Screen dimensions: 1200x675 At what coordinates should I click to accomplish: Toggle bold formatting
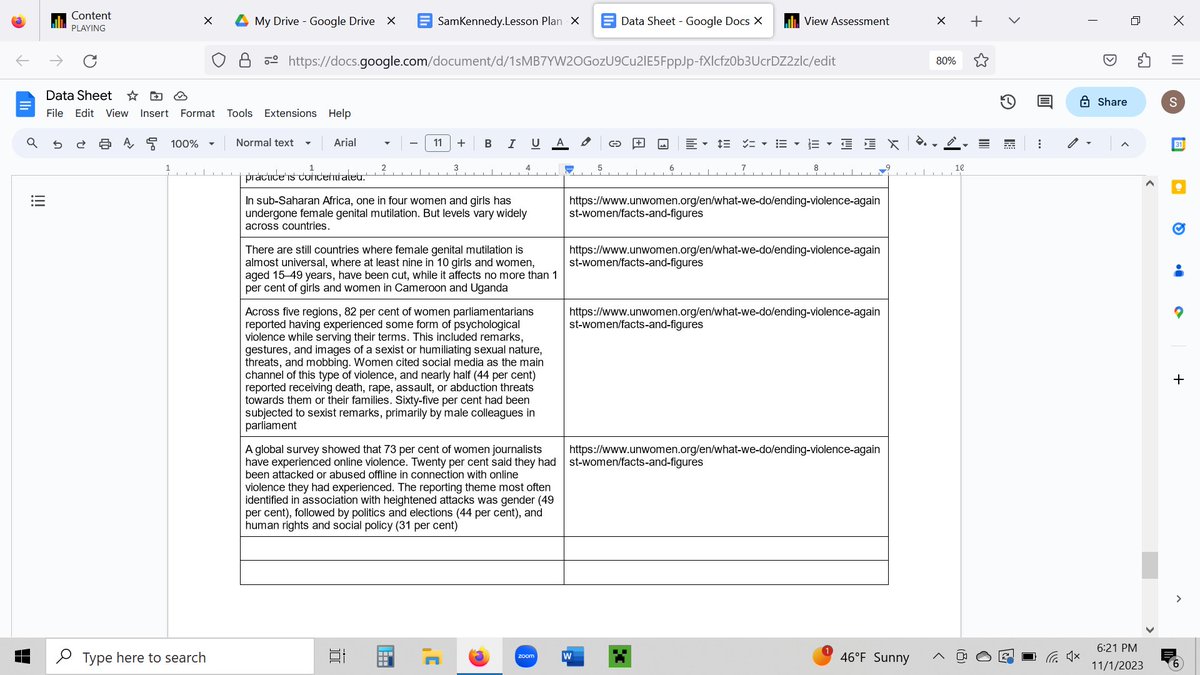pyautogui.click(x=488, y=143)
